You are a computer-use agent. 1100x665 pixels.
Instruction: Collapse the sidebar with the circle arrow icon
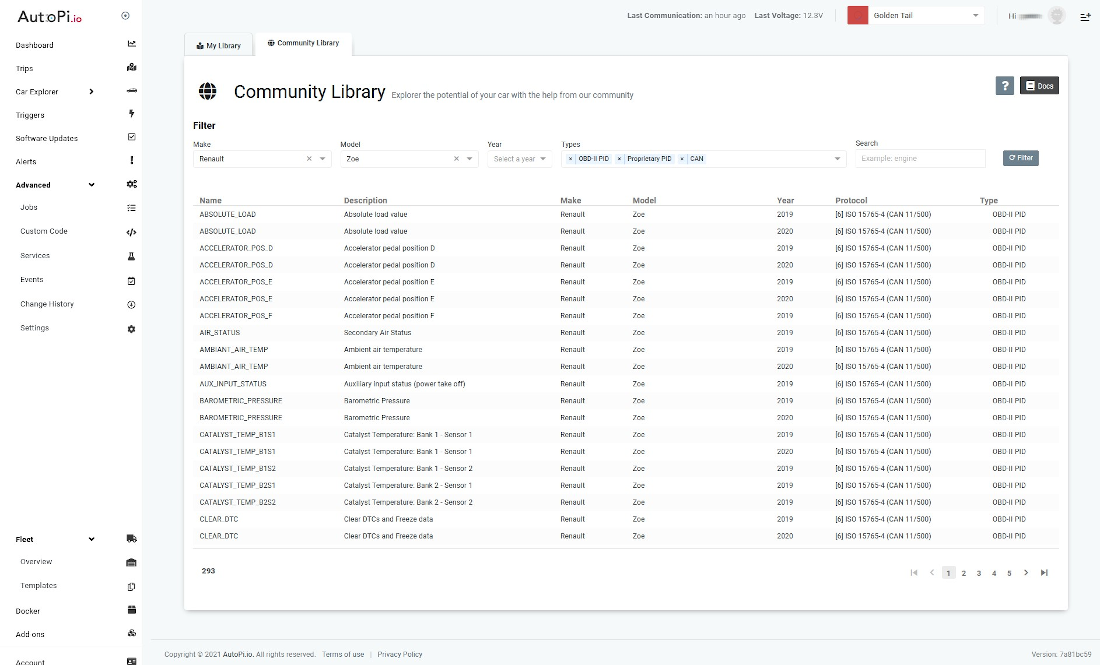(125, 15)
